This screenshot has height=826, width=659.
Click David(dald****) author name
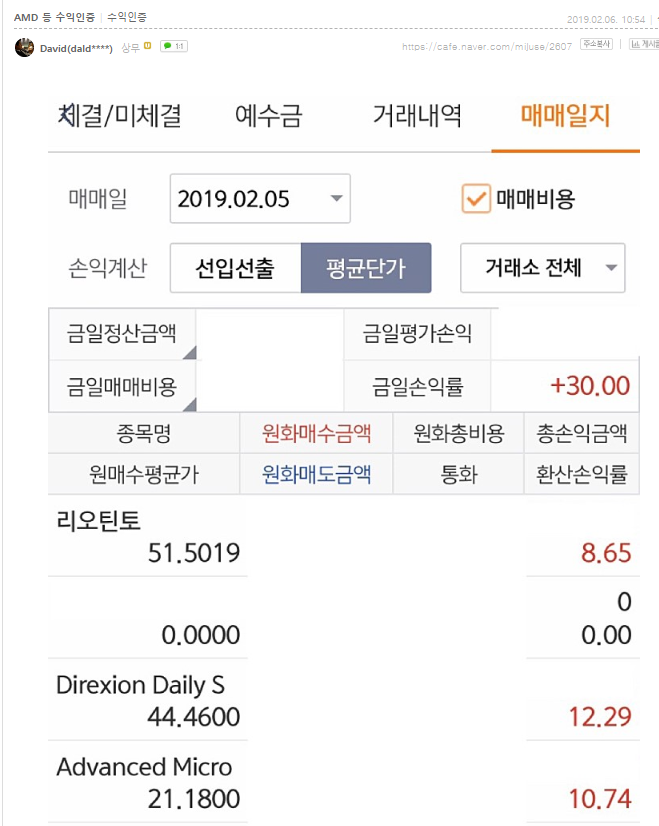76,47
